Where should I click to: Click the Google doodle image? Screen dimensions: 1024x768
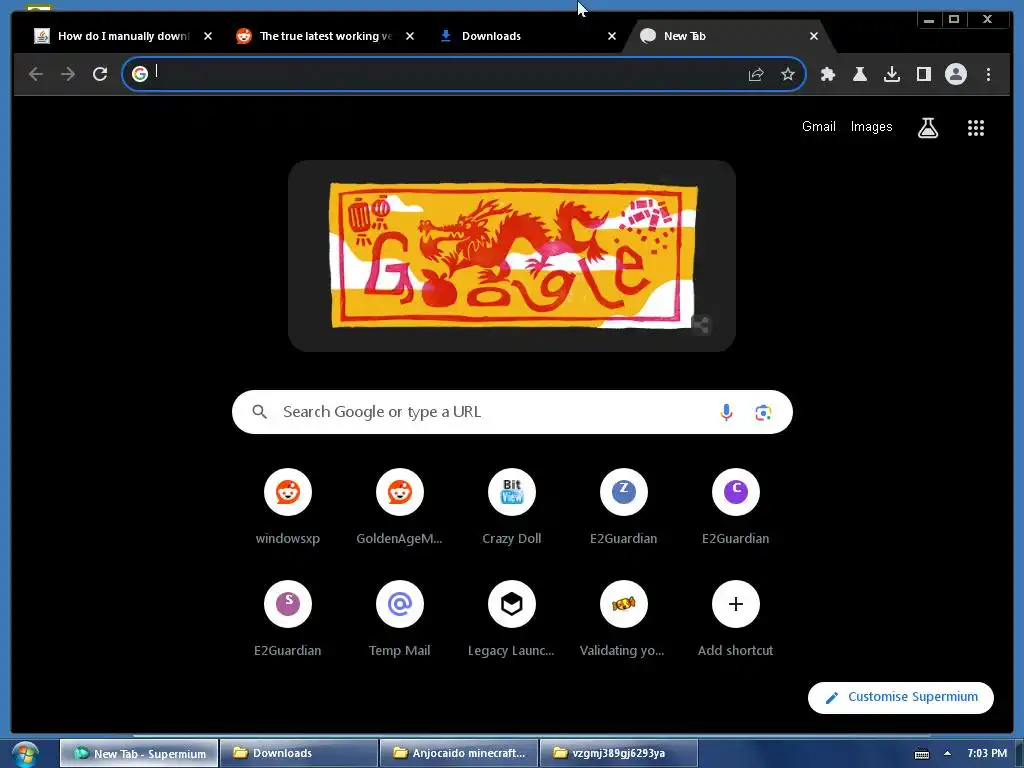click(x=513, y=255)
